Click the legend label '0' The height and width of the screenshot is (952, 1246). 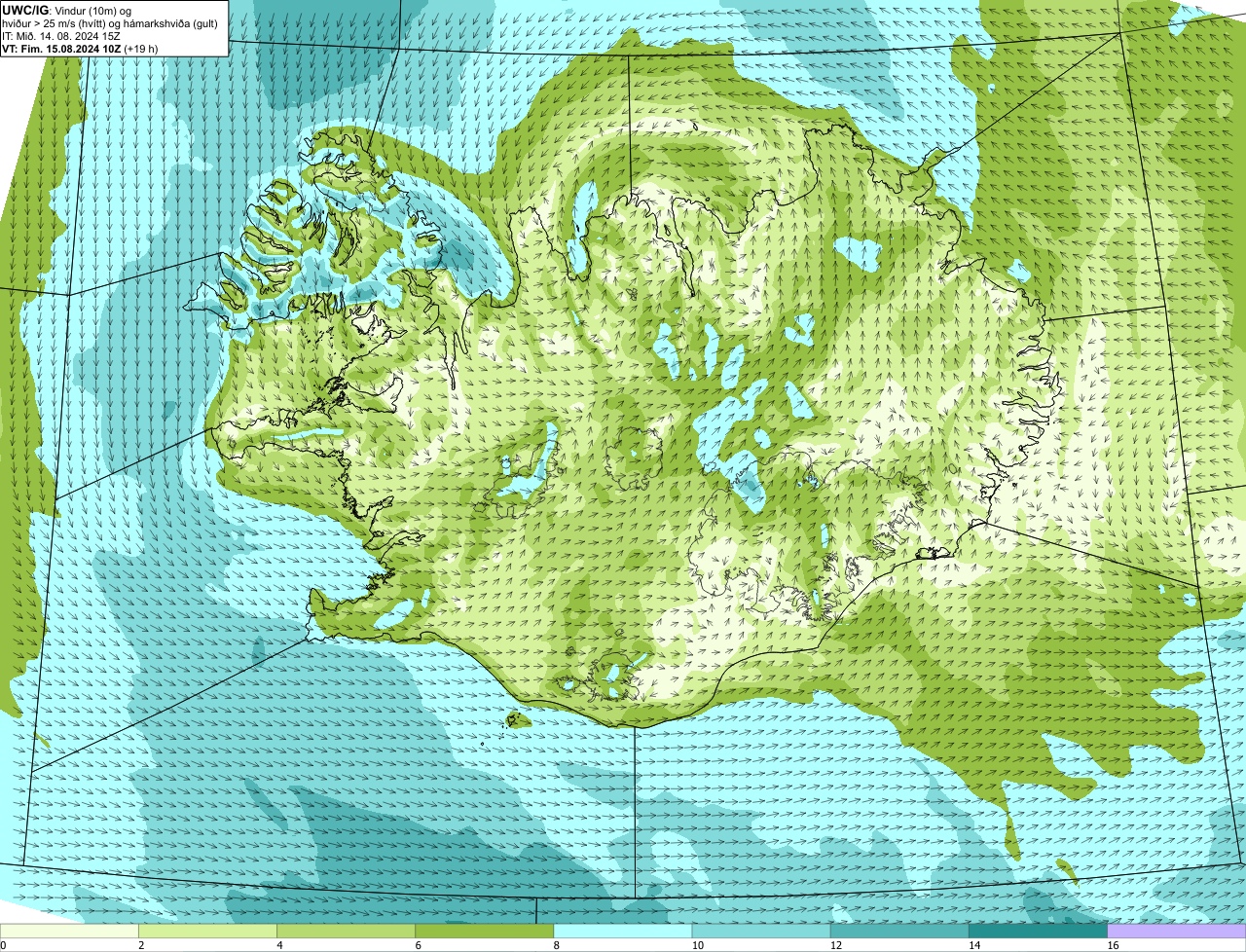coord(3,945)
